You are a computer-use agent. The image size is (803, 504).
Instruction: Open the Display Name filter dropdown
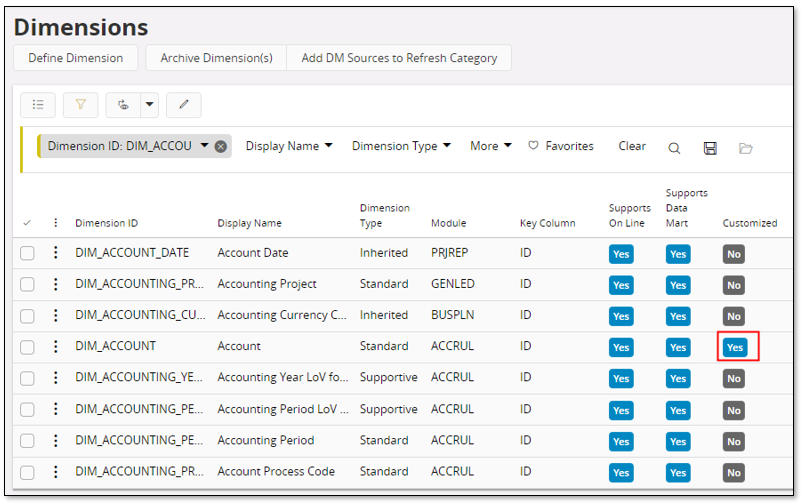coord(289,146)
